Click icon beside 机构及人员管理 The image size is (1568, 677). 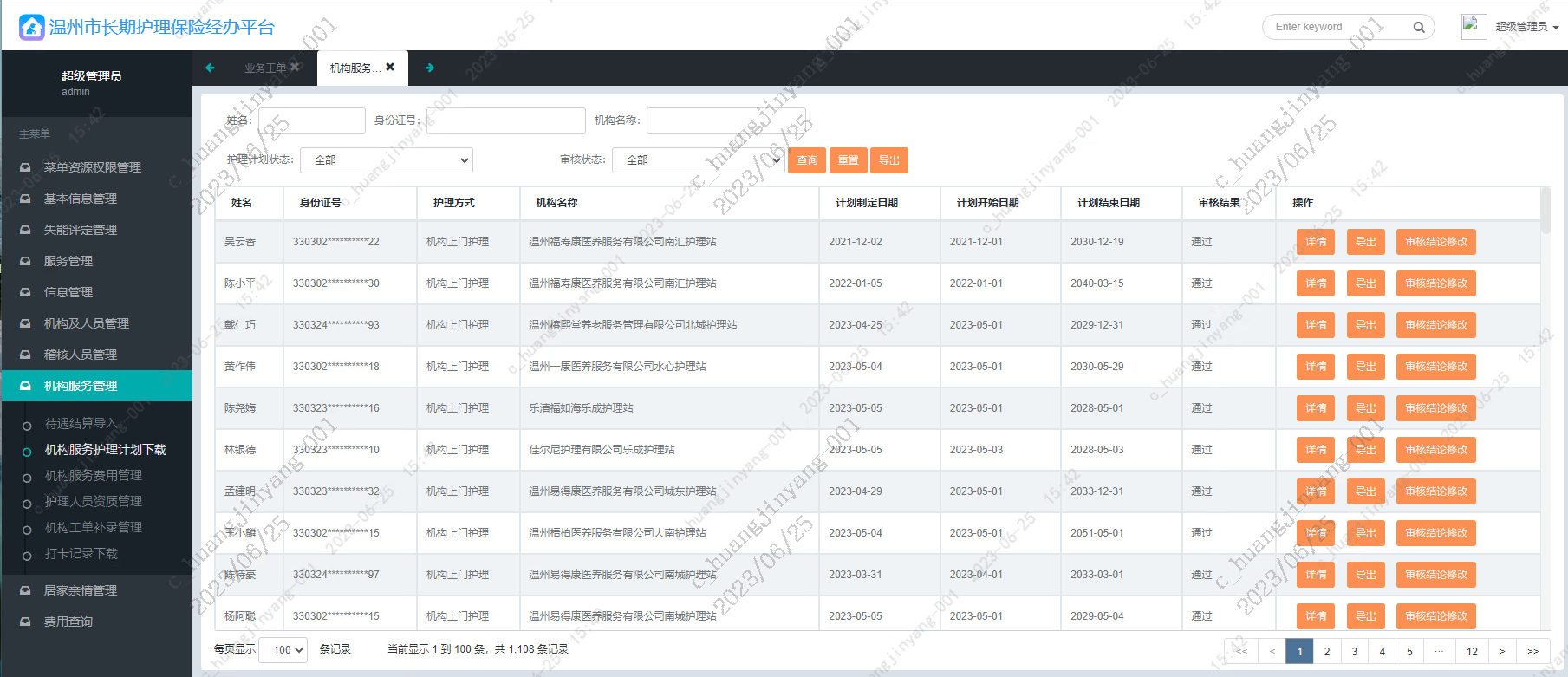pyautogui.click(x=25, y=323)
